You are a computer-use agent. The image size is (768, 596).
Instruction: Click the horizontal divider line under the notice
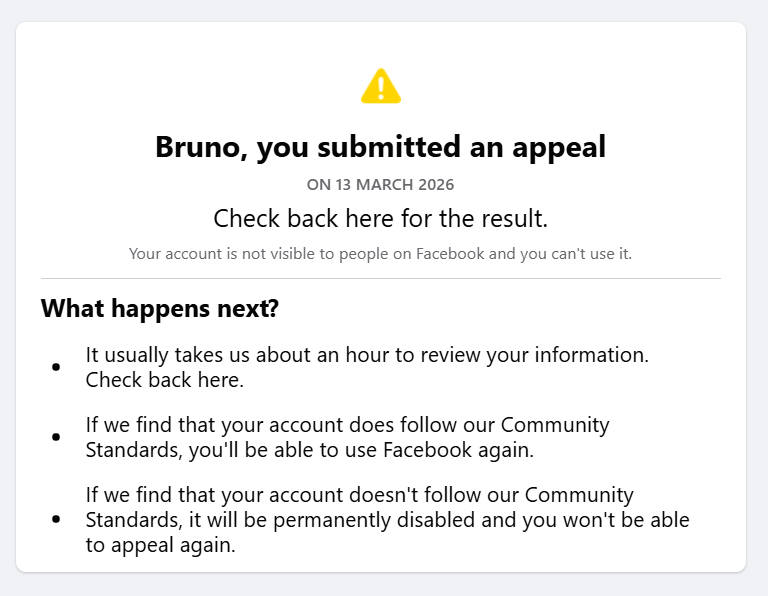click(x=380, y=278)
